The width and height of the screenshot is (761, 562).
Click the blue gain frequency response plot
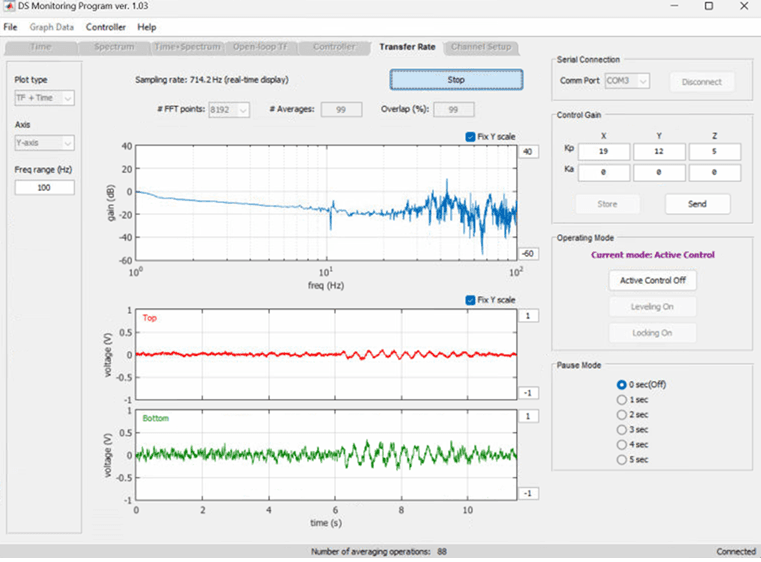tap(326, 203)
